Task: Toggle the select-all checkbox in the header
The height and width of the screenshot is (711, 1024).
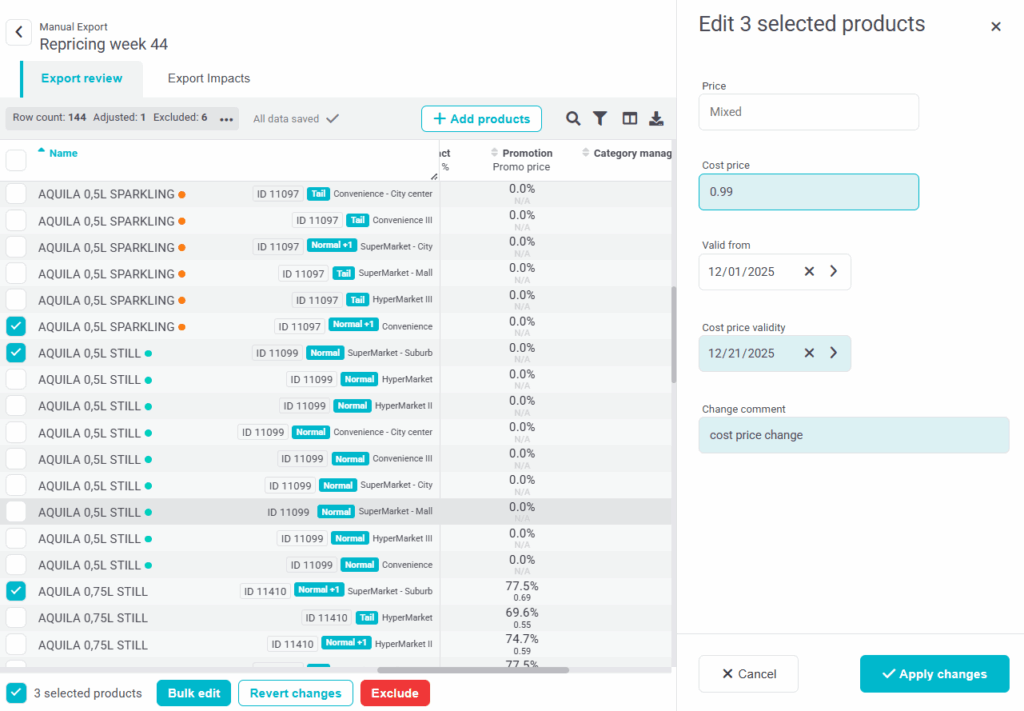Action: coord(16,160)
